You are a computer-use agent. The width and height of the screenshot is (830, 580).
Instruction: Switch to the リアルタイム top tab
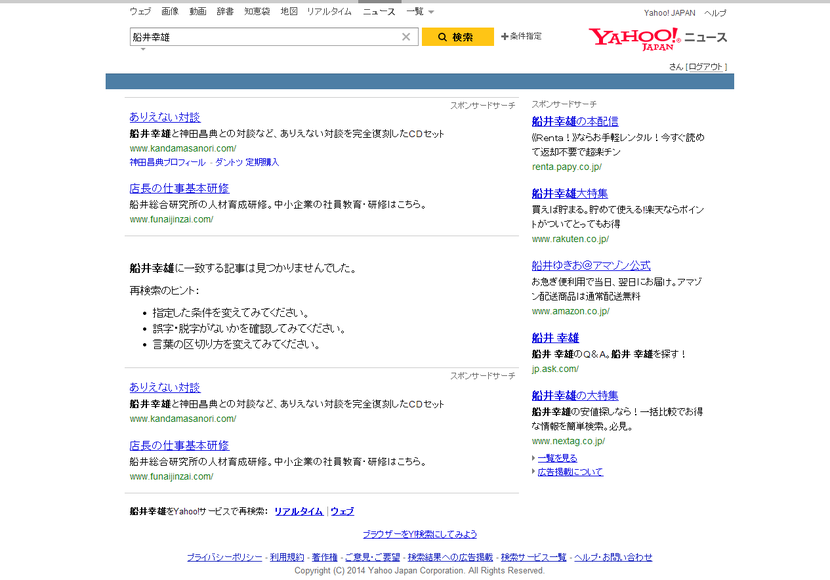(329, 12)
